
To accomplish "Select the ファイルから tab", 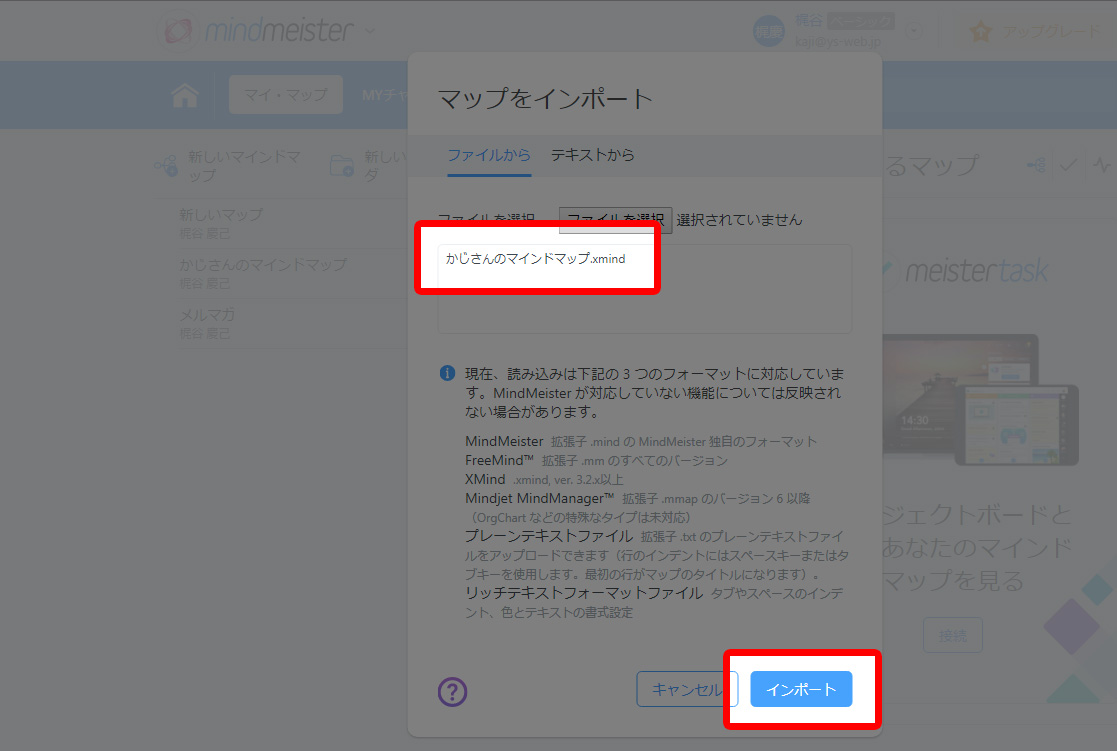I will point(489,156).
